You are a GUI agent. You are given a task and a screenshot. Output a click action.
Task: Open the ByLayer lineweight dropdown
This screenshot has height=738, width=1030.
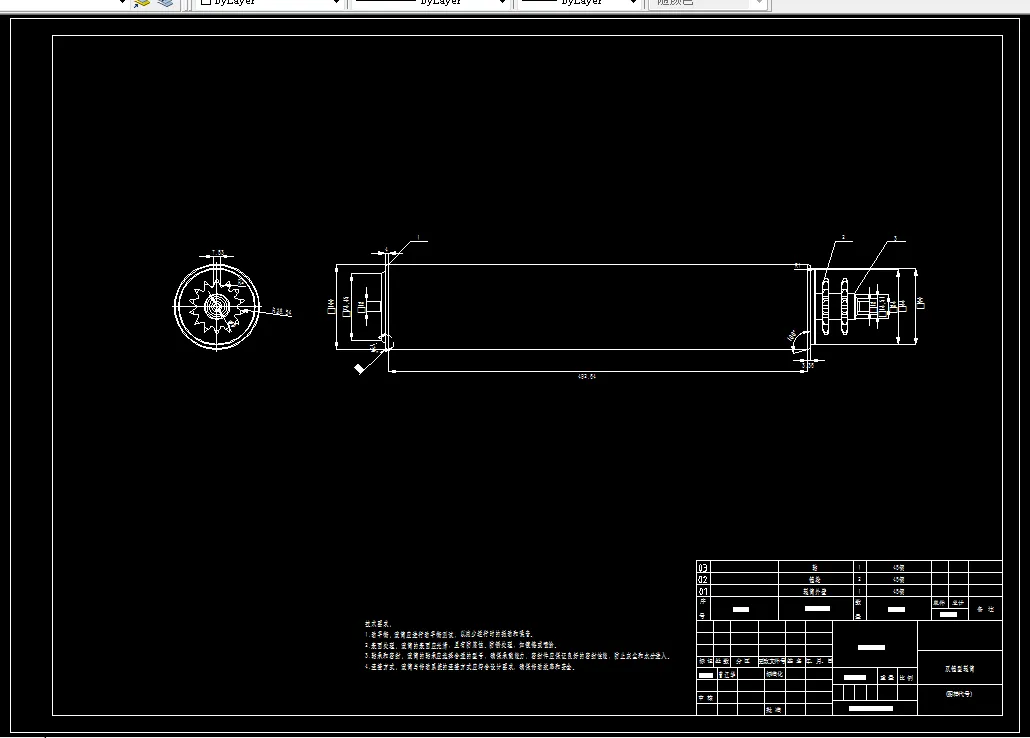point(579,3)
